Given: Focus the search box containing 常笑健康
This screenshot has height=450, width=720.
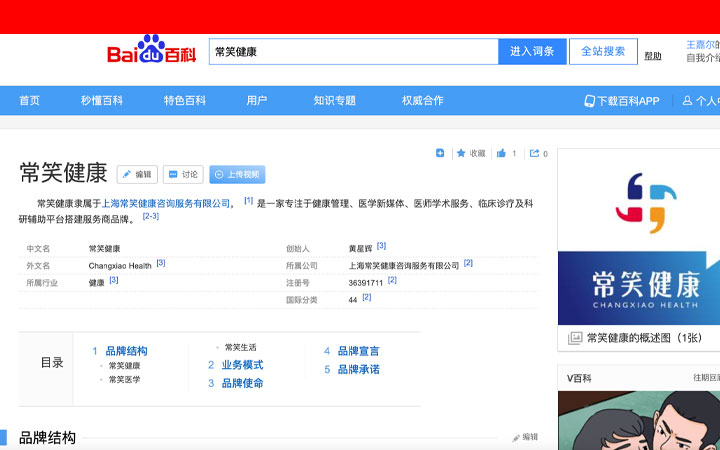Looking at the screenshot, I should coord(354,51).
